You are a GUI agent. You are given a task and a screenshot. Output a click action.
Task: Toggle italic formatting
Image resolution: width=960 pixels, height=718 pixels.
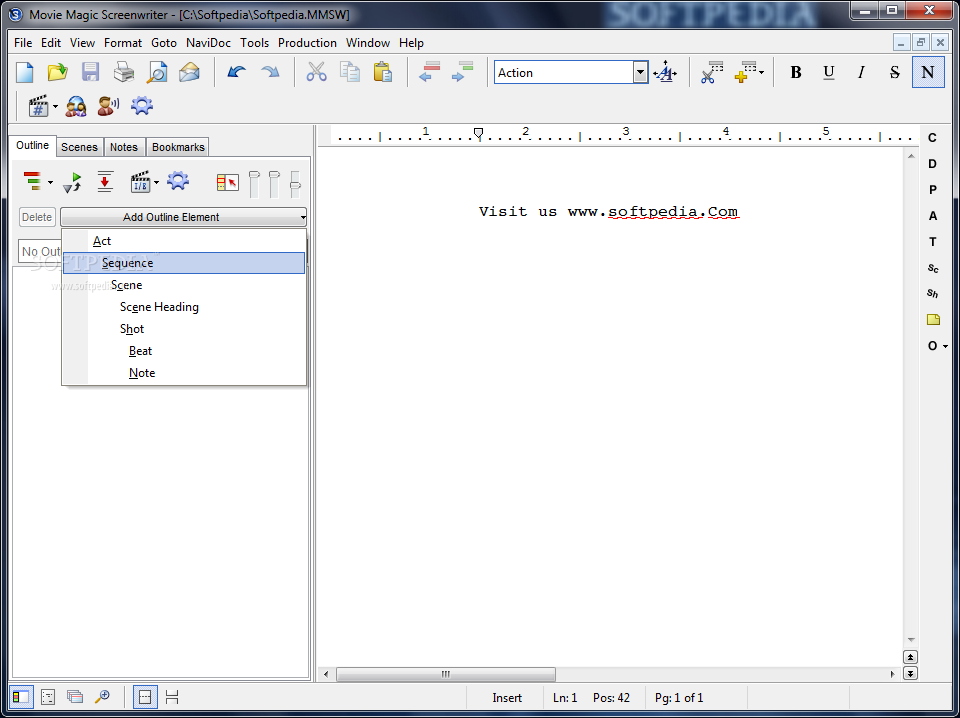[x=861, y=72]
